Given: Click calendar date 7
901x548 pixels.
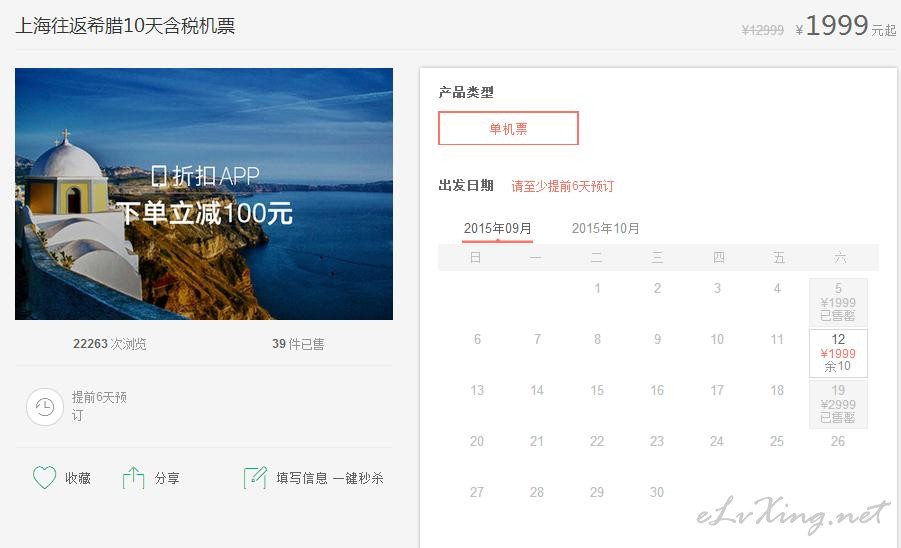Looking at the screenshot, I should tap(537, 339).
